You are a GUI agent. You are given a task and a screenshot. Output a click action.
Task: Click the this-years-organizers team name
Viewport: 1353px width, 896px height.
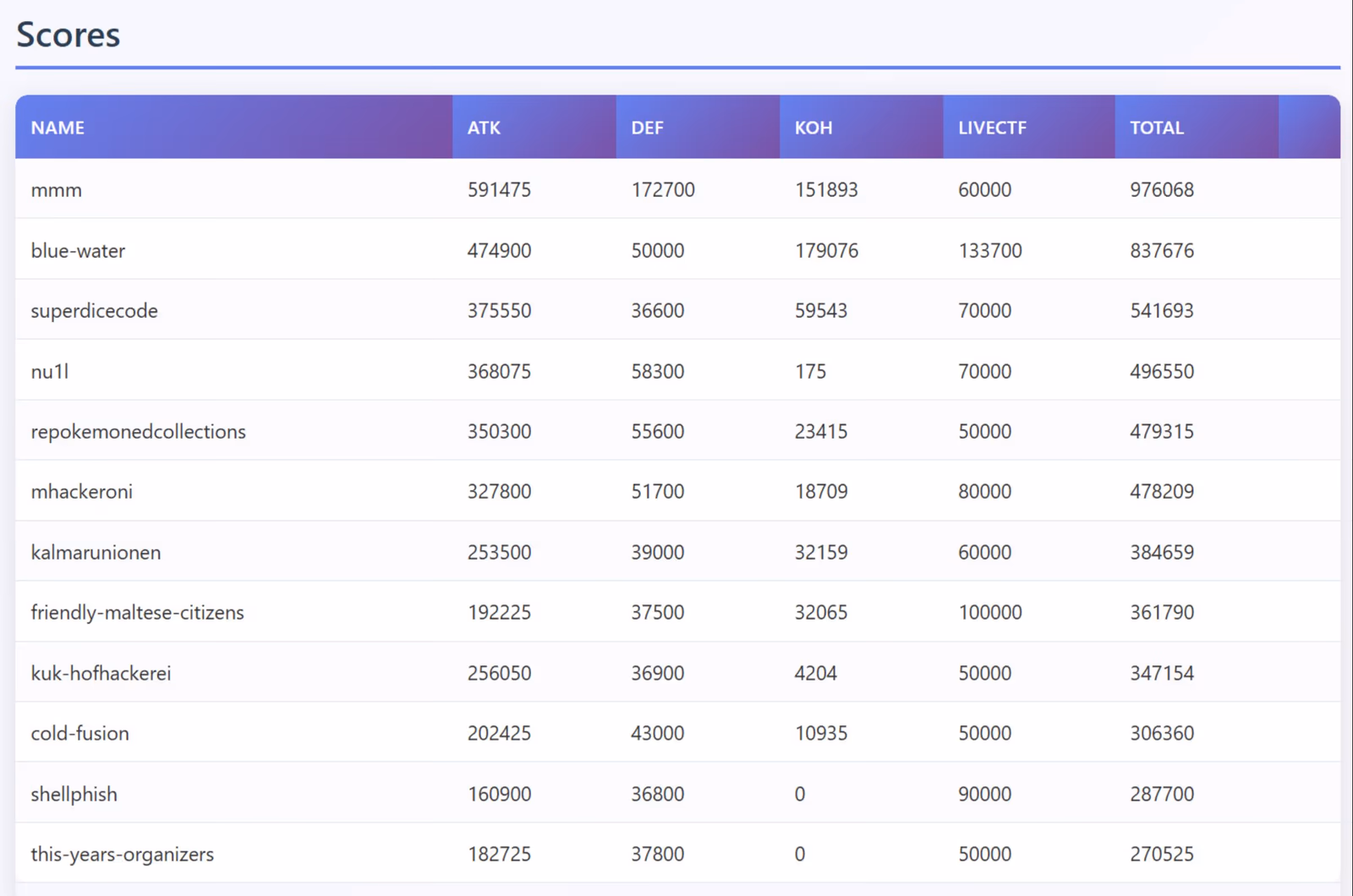point(123,855)
